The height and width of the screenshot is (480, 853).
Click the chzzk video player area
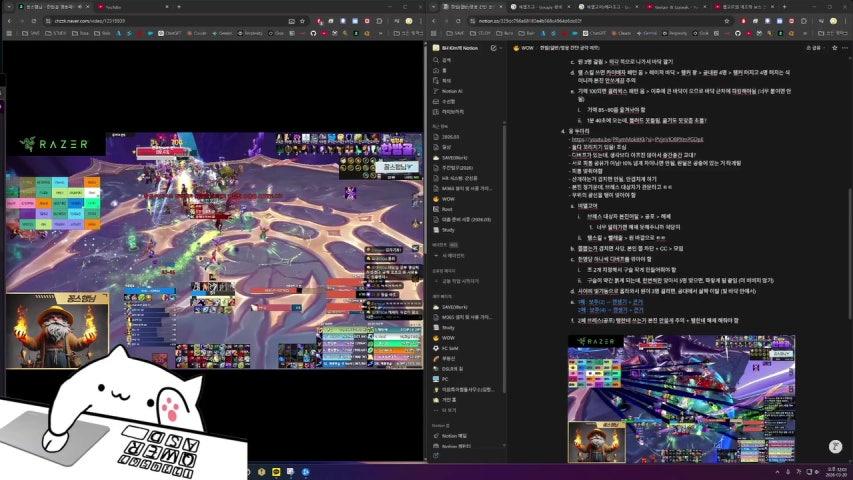click(x=214, y=250)
